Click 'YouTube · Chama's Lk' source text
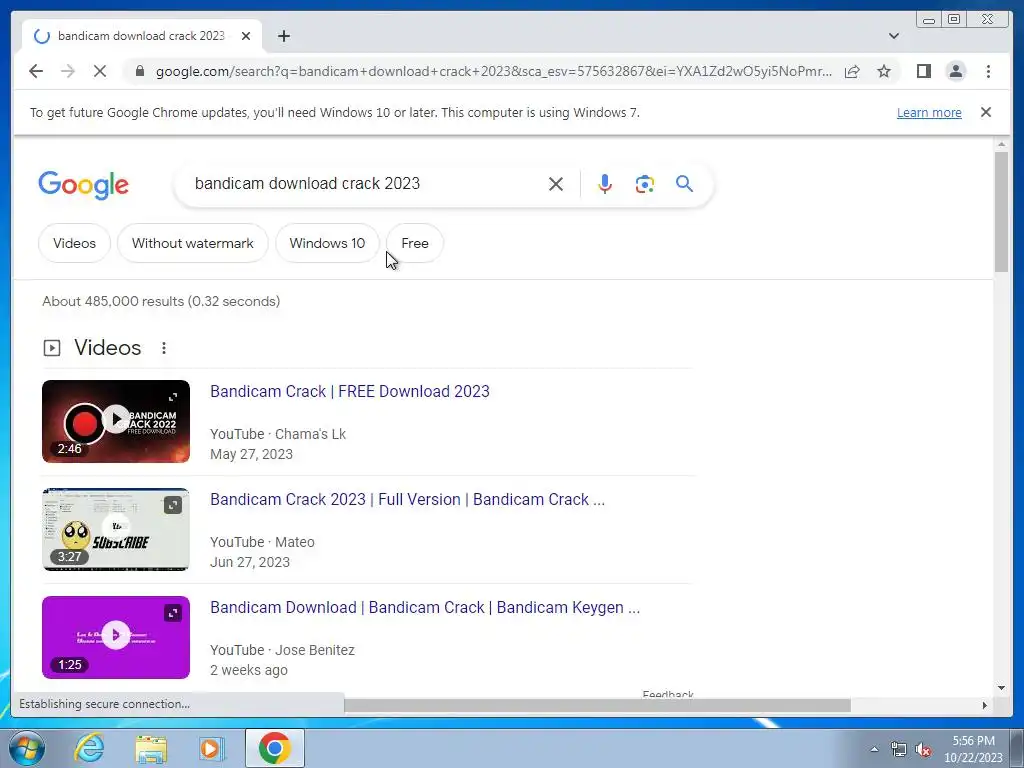 (278, 434)
